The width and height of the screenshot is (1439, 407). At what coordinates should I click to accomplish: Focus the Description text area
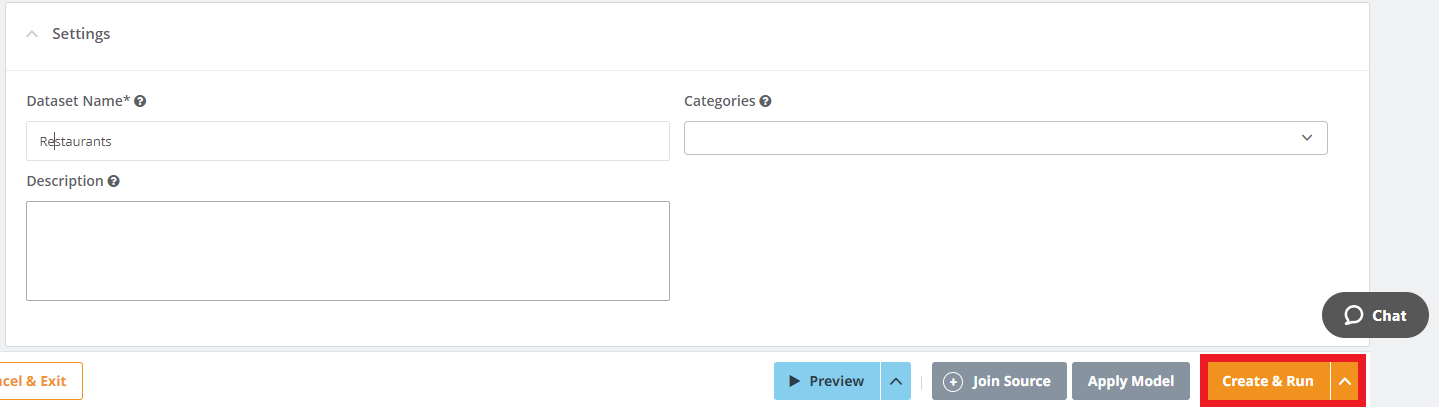click(347, 250)
